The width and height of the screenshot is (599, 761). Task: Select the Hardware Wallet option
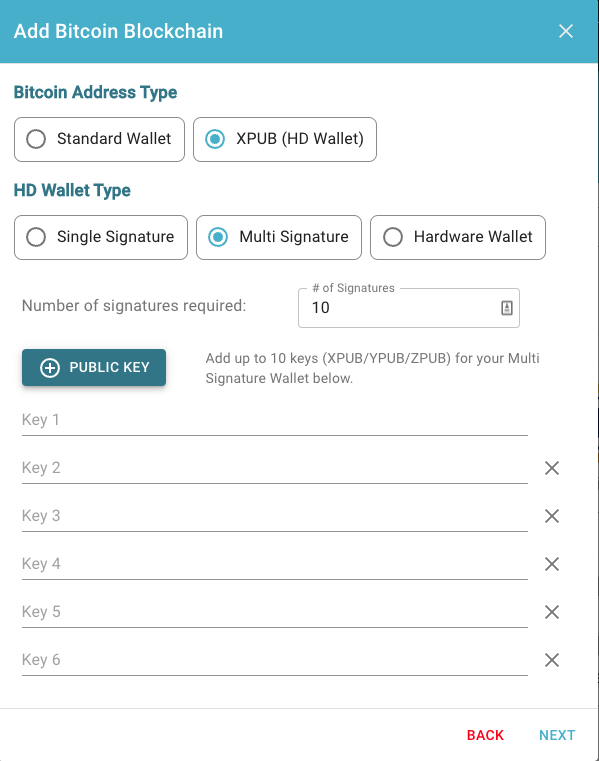tap(458, 237)
